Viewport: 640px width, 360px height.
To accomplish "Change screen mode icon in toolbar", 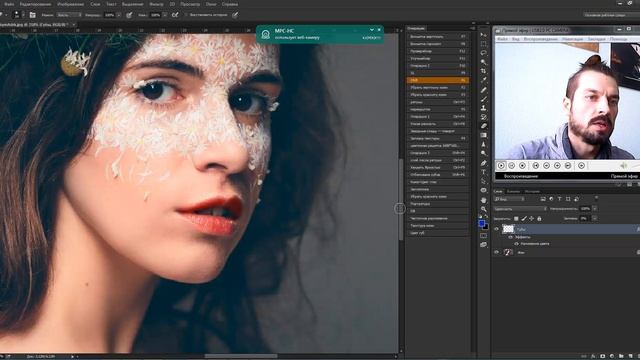I will (484, 244).
